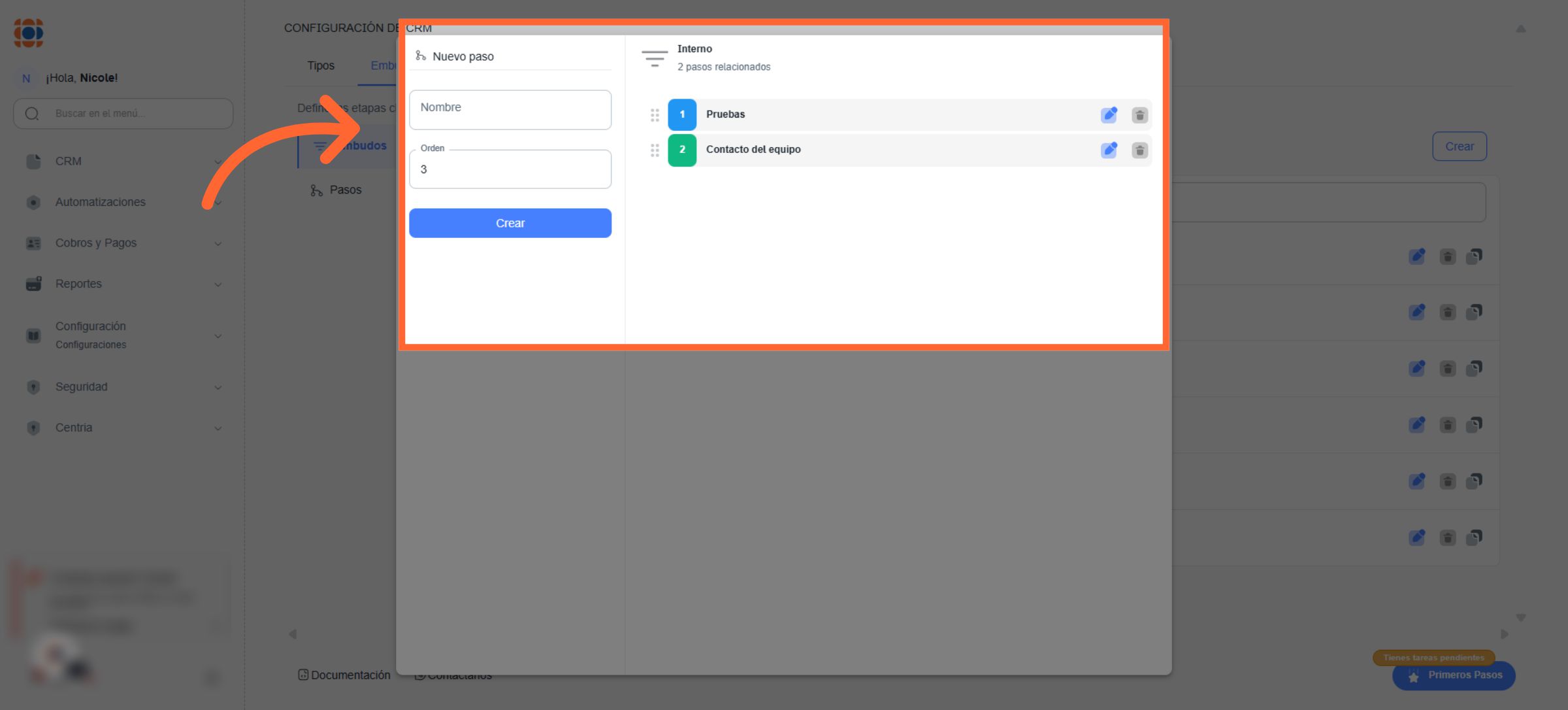Focus the Orden number field

point(510,169)
